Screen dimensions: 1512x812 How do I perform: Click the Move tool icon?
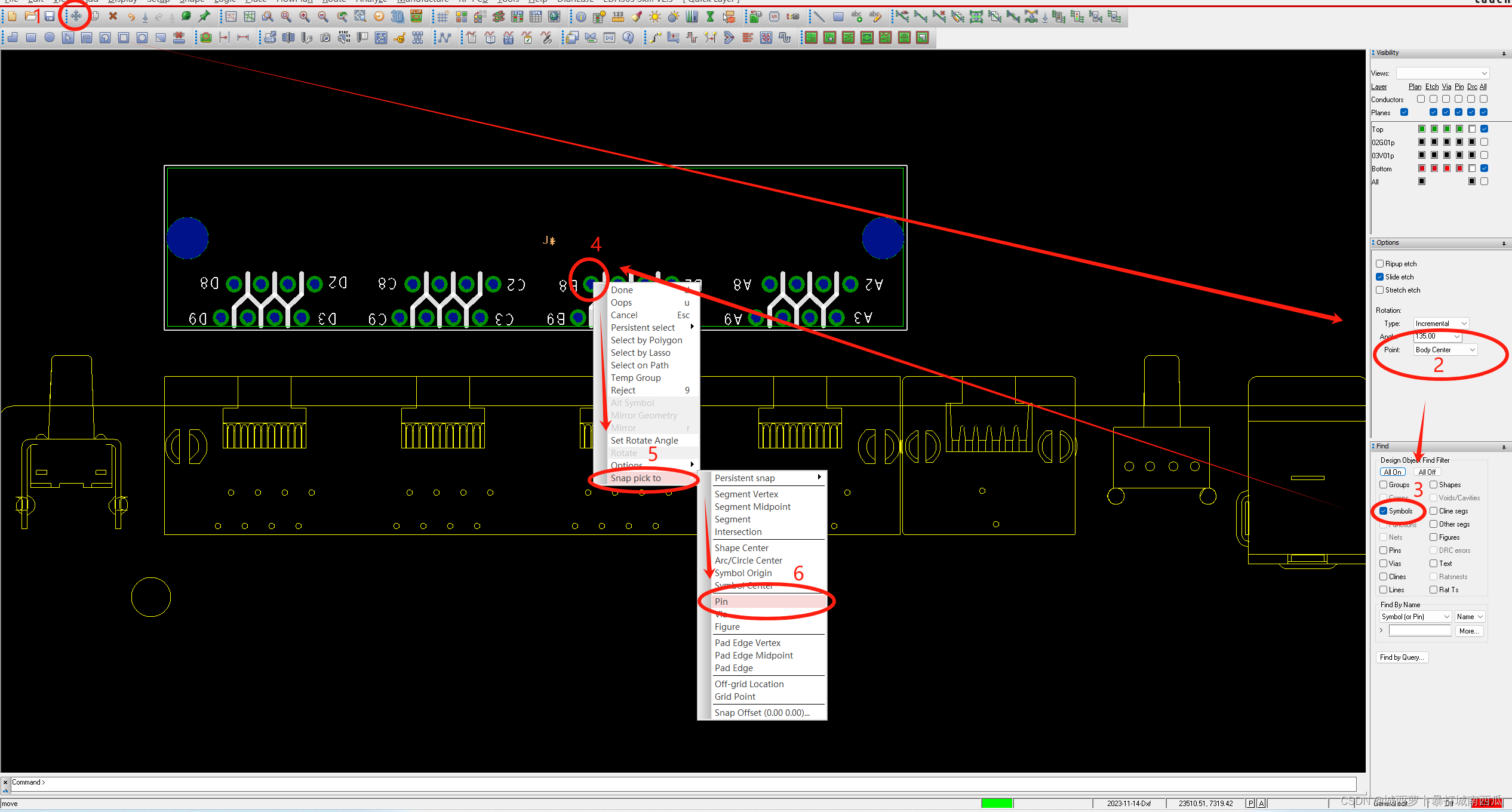[76, 16]
